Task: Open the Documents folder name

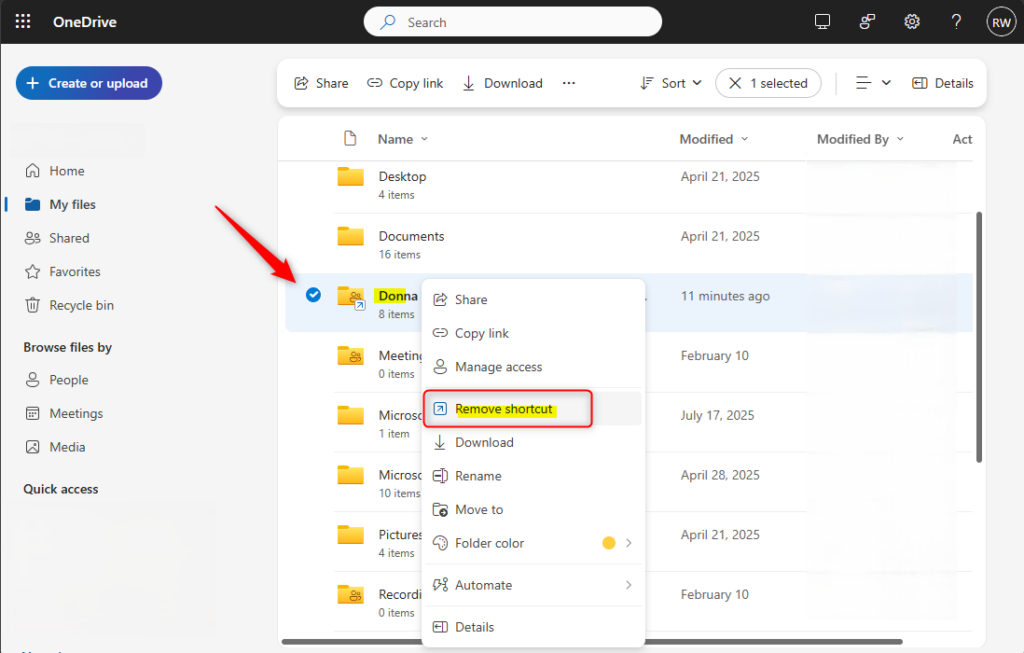Action: tap(411, 236)
